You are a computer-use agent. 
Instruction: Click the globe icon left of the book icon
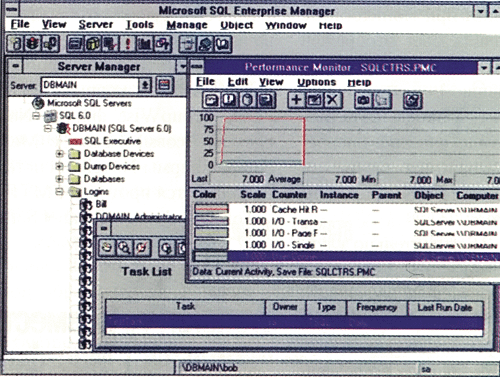205,44
